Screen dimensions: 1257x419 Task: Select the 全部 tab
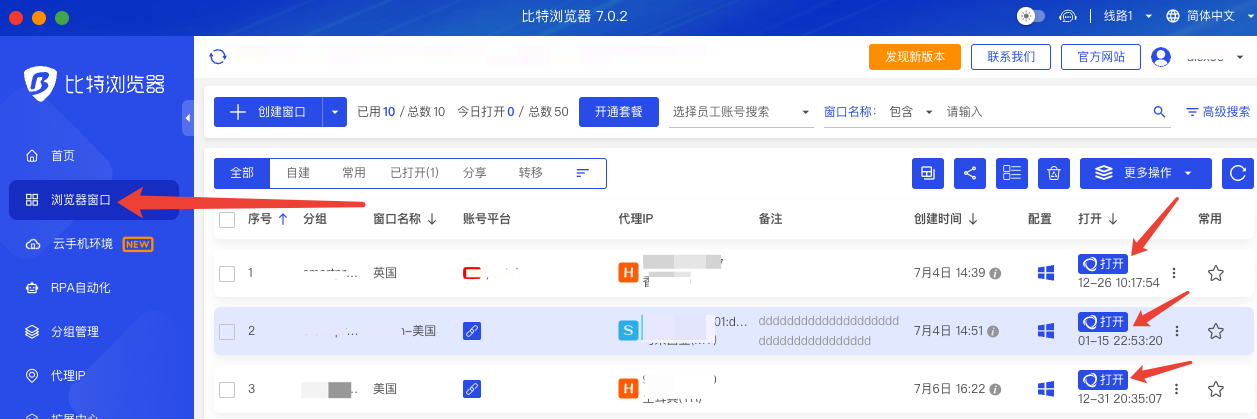point(242,173)
